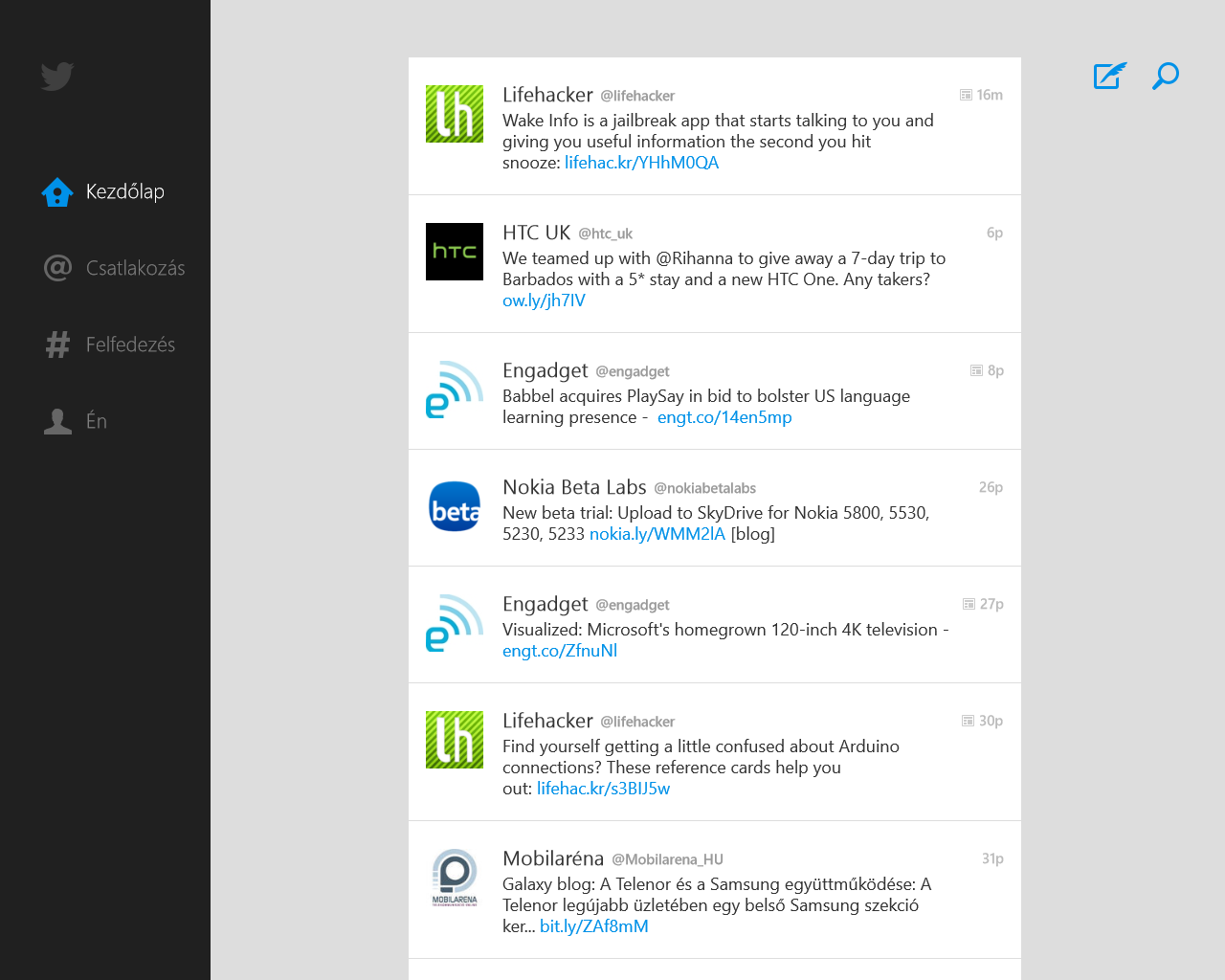Click the 8p timestamp
Viewport: 1225px width, 980px height.
(995, 370)
